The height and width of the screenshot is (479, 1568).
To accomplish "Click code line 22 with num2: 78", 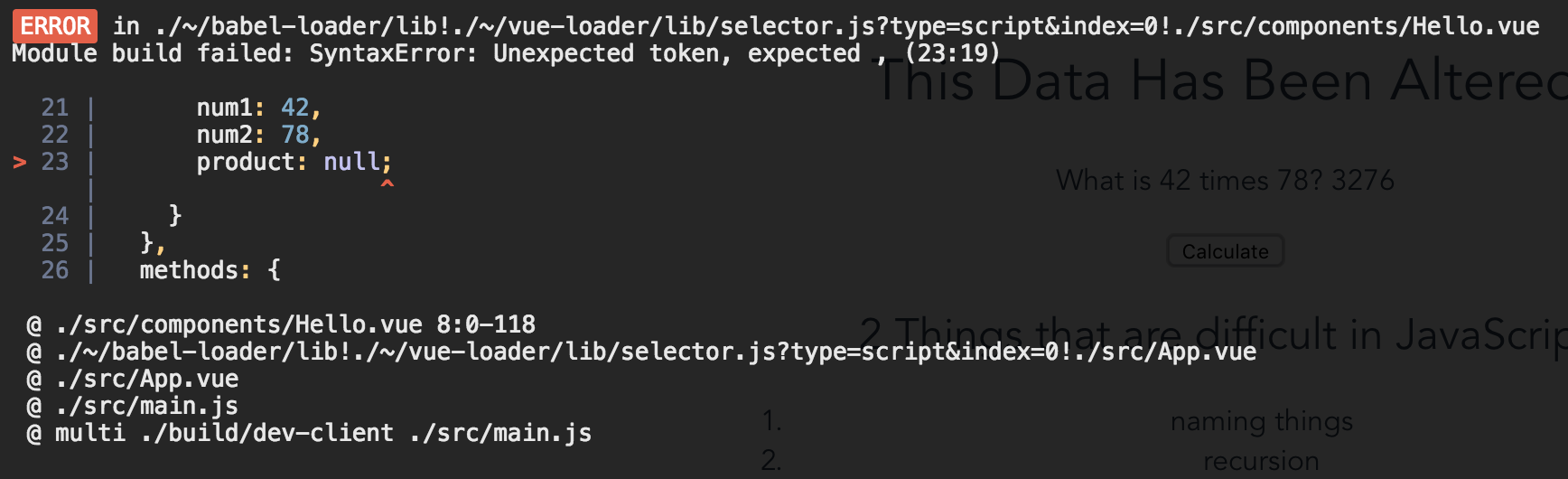I will (258, 135).
